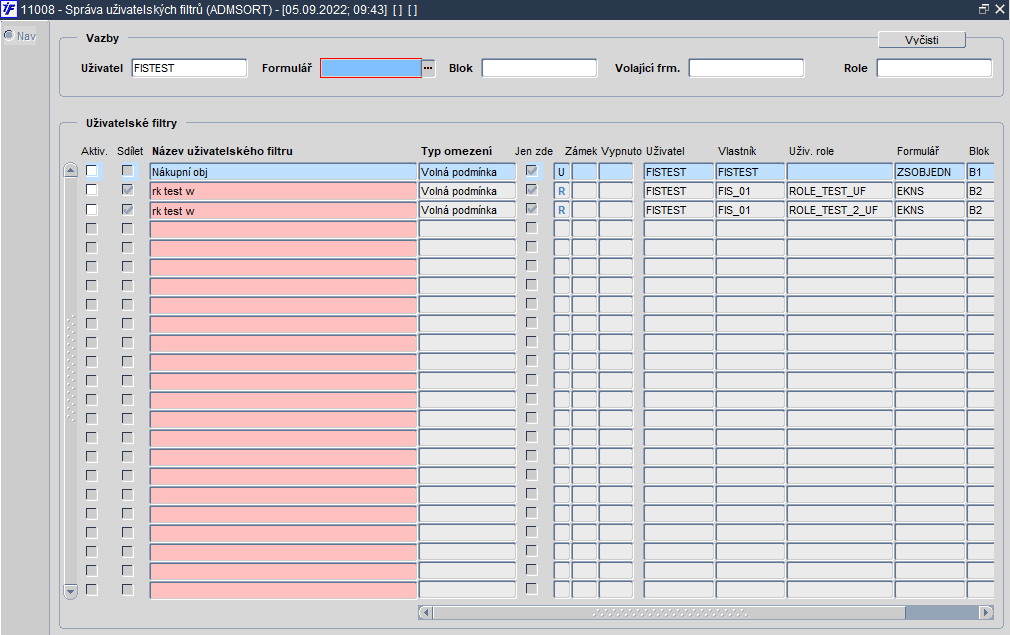Click the table's scroll up arrow
Image resolution: width=1010 pixels, height=635 pixels.
(71, 171)
